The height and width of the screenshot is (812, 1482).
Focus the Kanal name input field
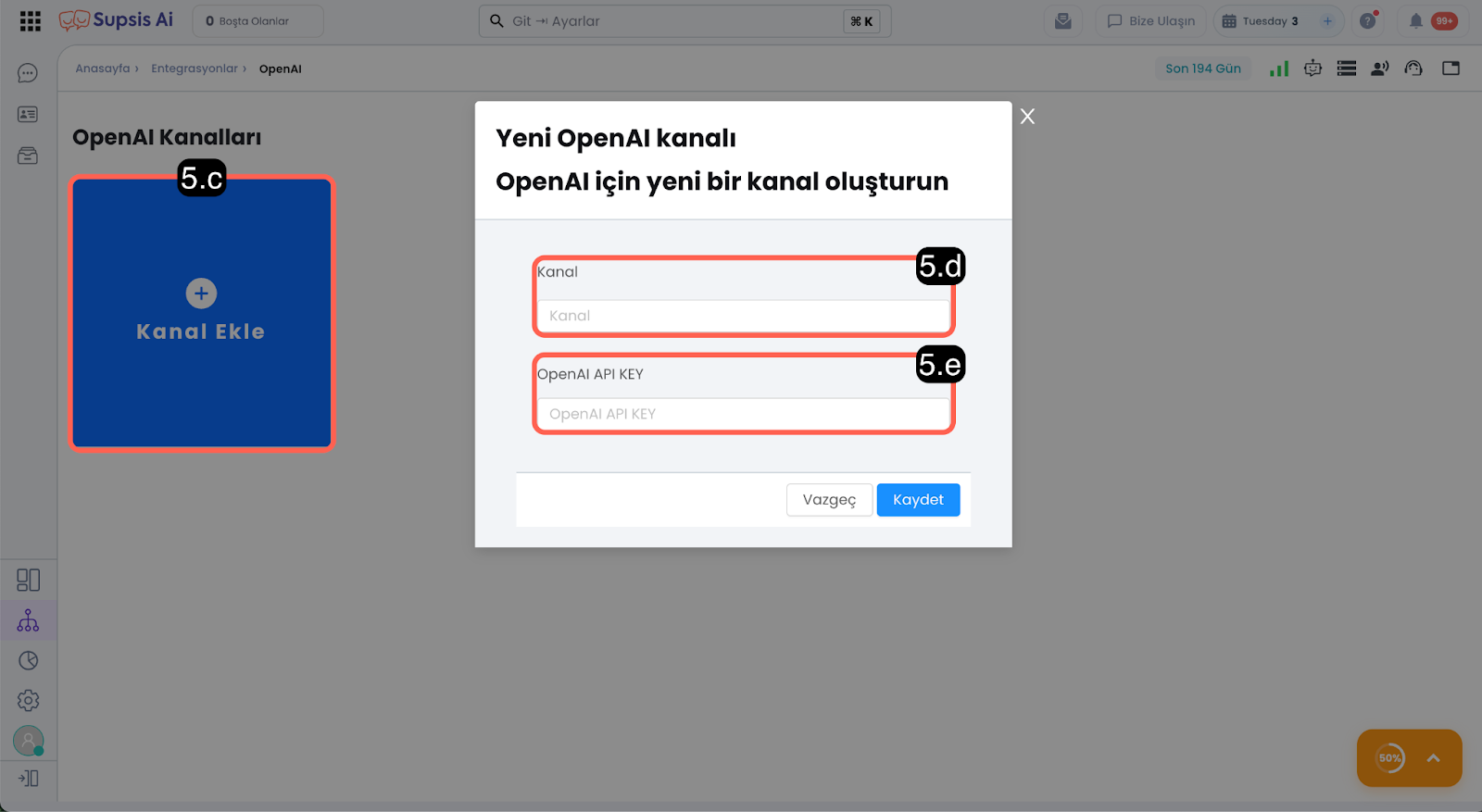(744, 316)
